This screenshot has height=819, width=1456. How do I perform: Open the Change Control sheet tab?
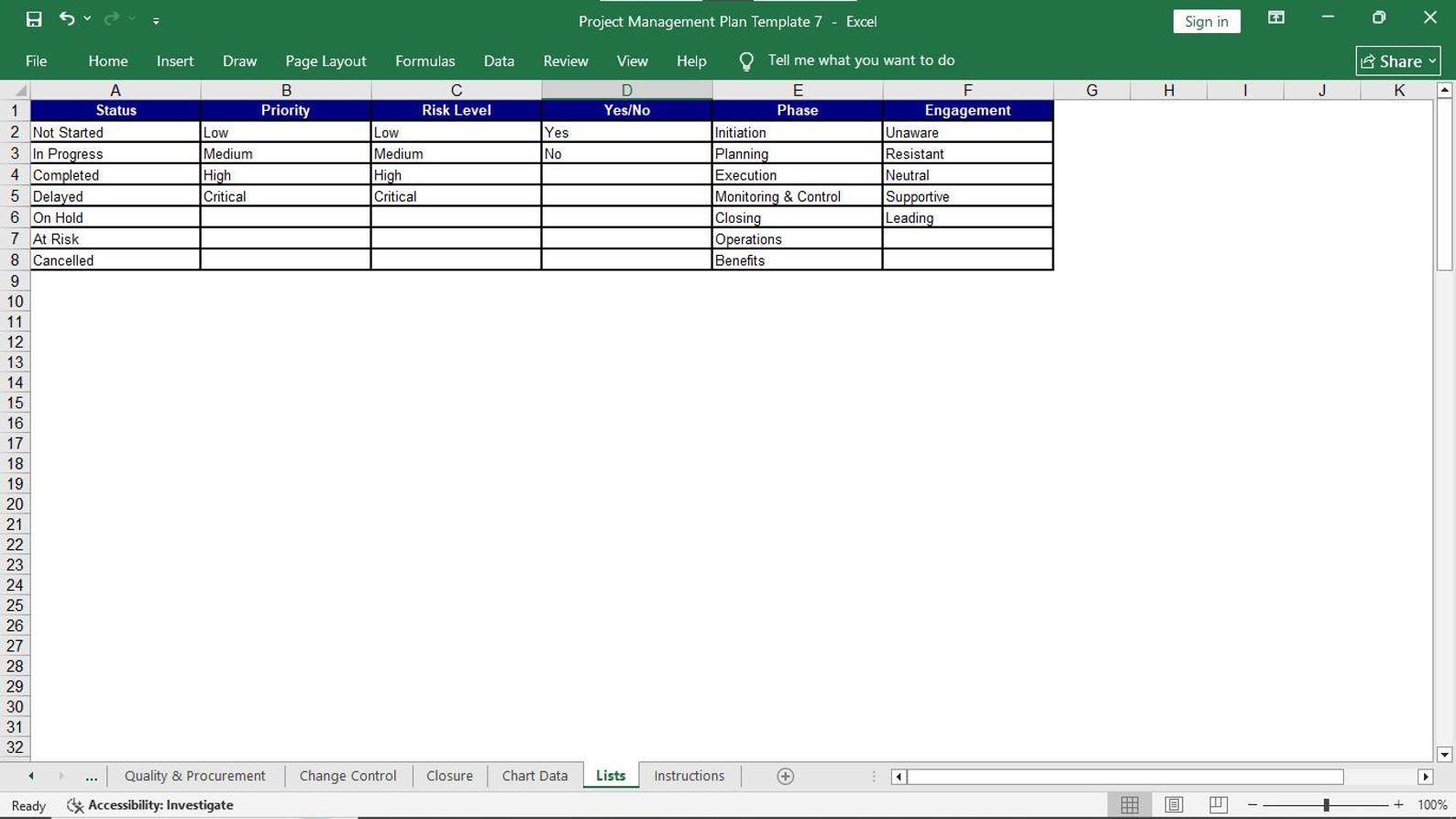(x=347, y=776)
